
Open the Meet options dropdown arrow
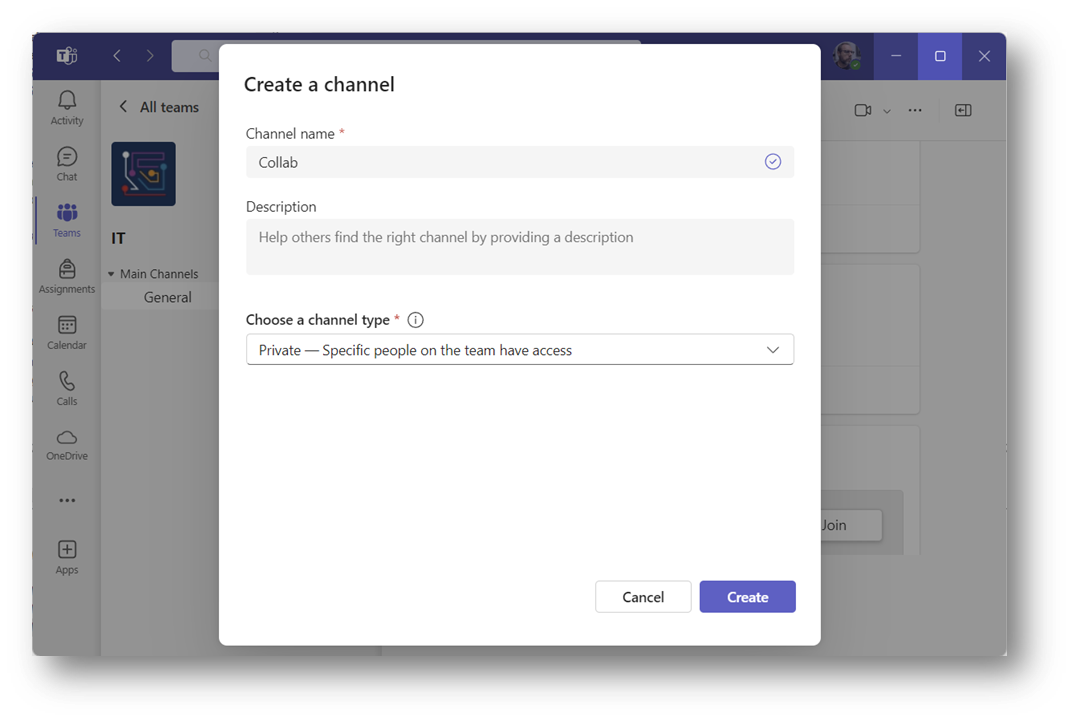pyautogui.click(x=887, y=111)
